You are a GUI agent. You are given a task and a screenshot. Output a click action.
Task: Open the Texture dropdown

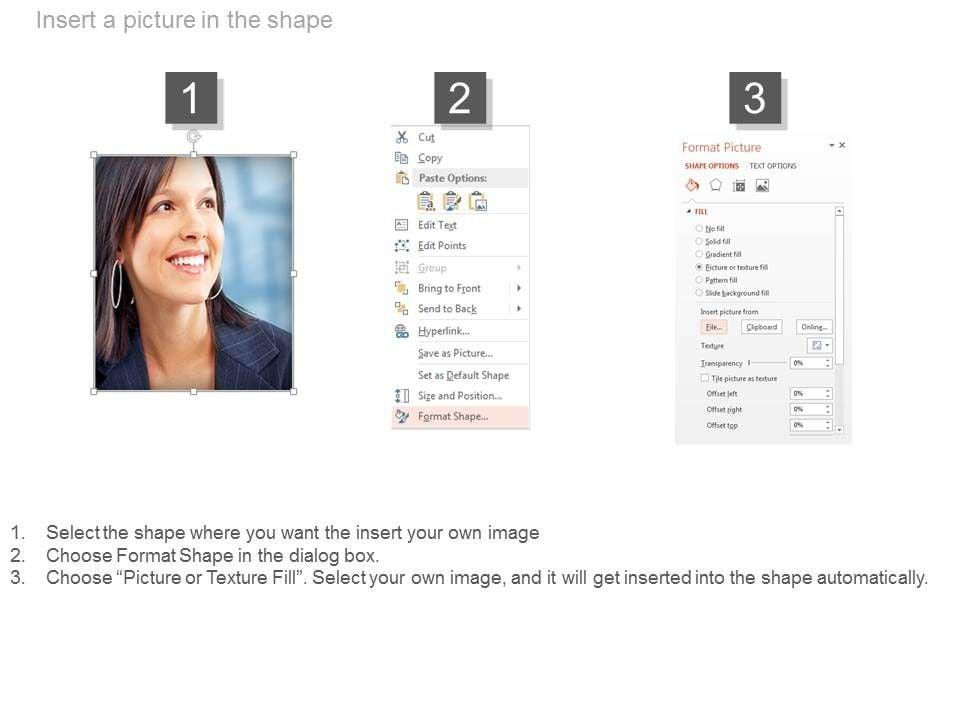pos(820,345)
